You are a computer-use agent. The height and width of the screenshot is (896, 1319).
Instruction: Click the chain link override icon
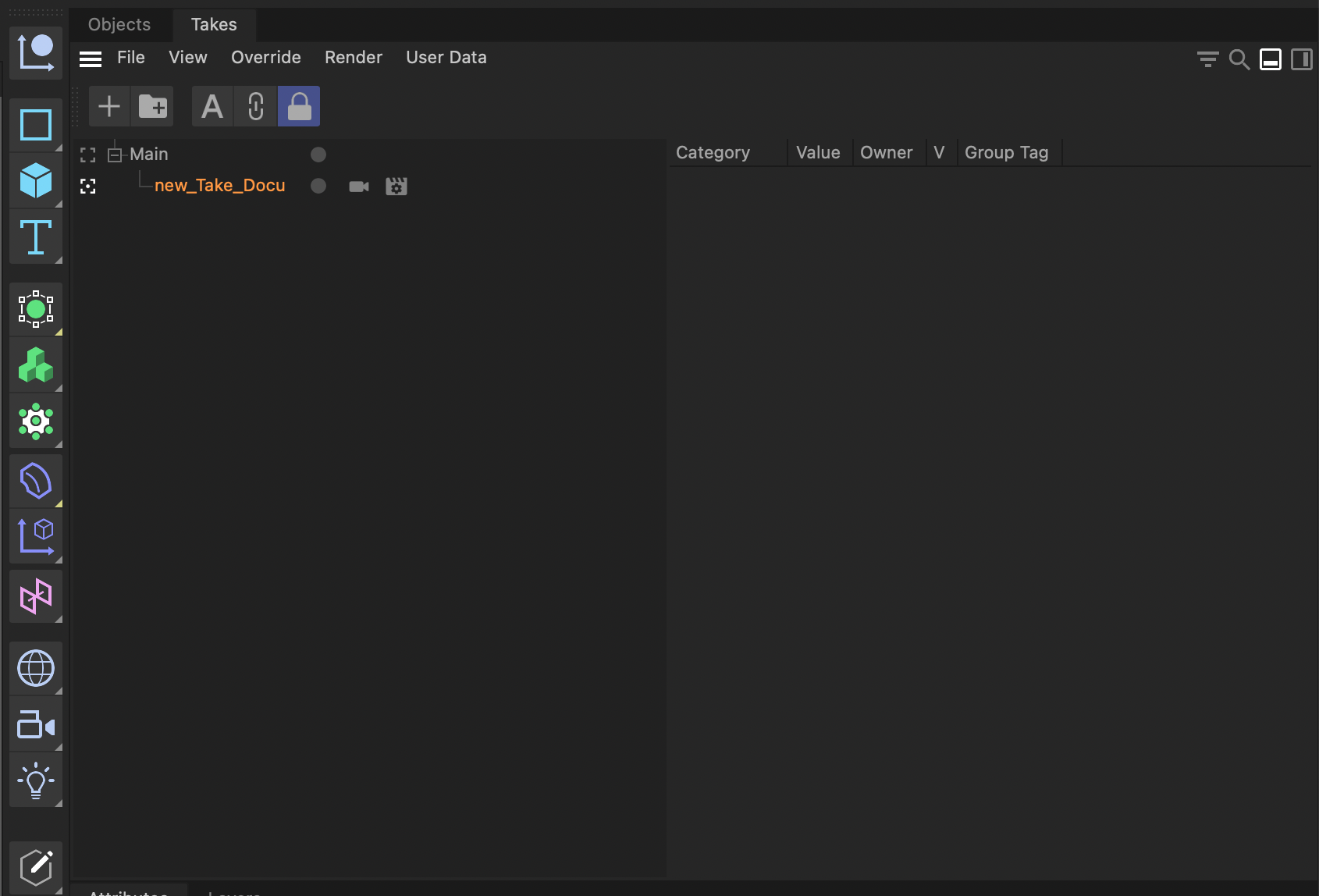tap(255, 105)
